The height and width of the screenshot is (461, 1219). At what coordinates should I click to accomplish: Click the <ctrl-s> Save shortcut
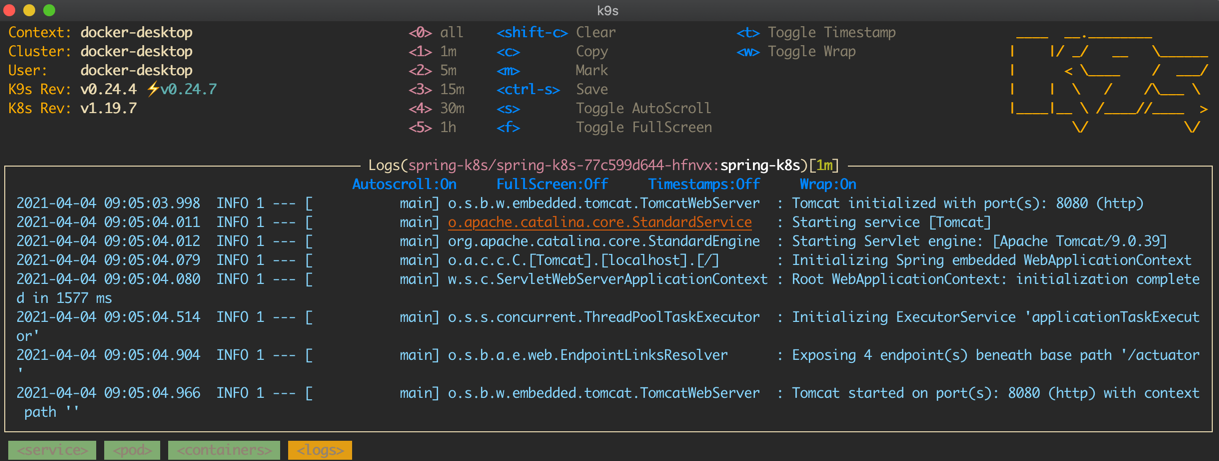point(552,90)
